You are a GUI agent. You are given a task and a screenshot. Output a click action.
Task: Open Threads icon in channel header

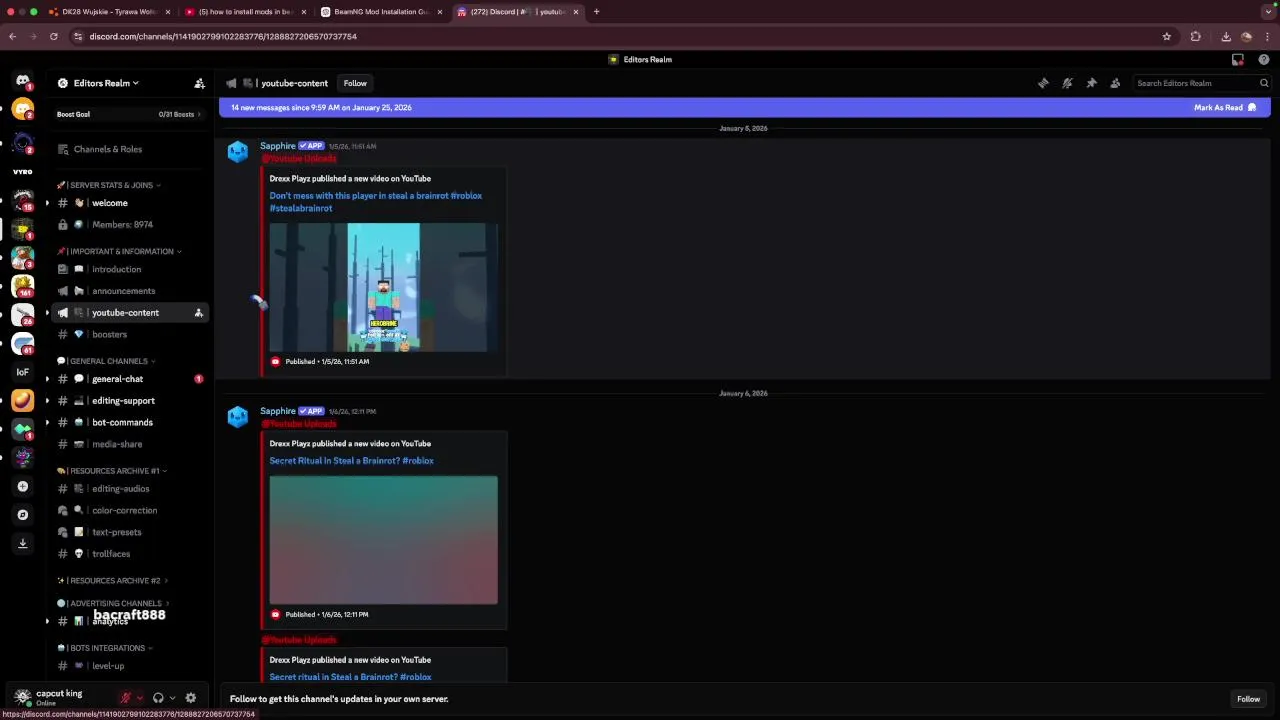coord(1043,83)
